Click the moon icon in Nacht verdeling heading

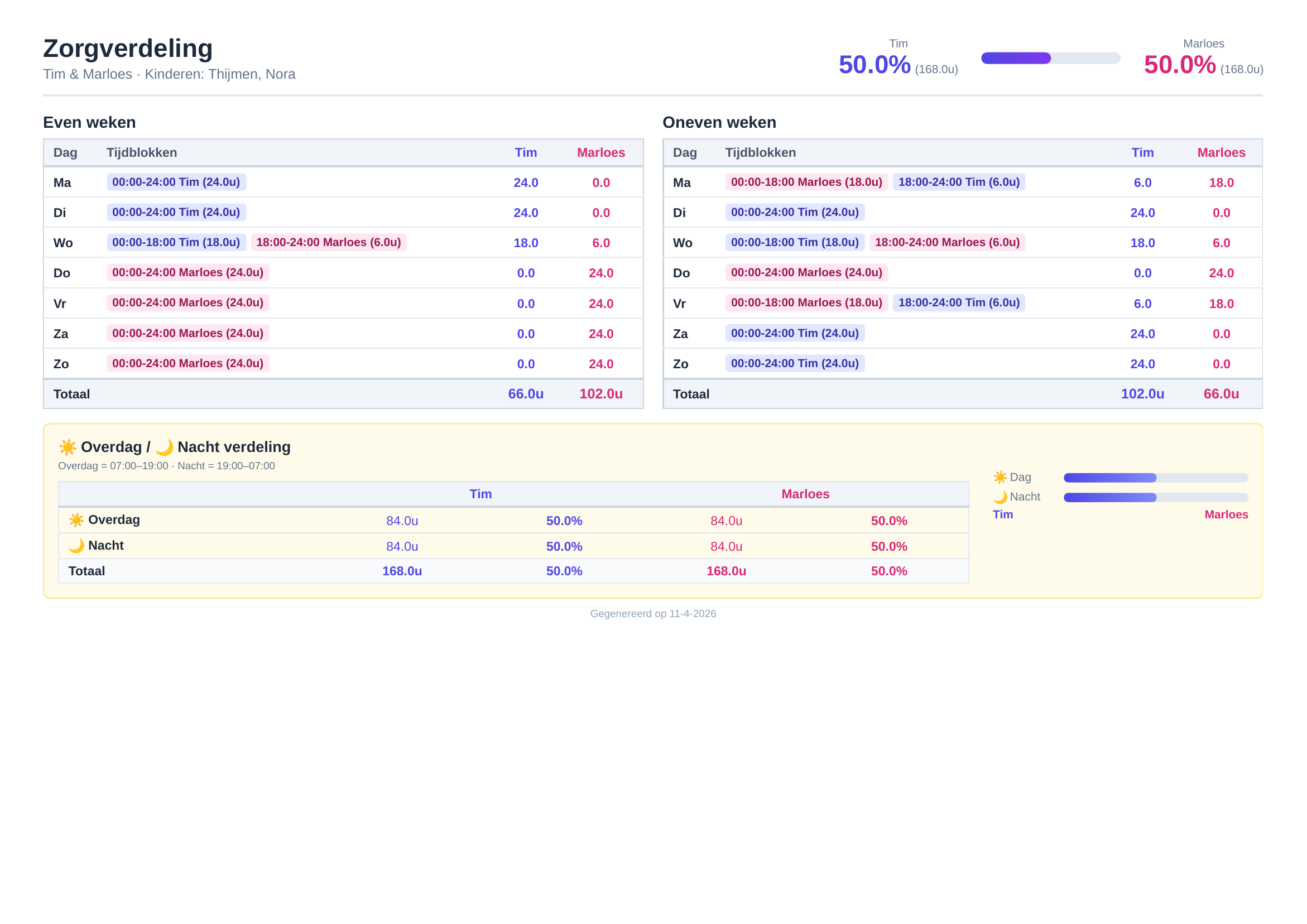coord(165,447)
